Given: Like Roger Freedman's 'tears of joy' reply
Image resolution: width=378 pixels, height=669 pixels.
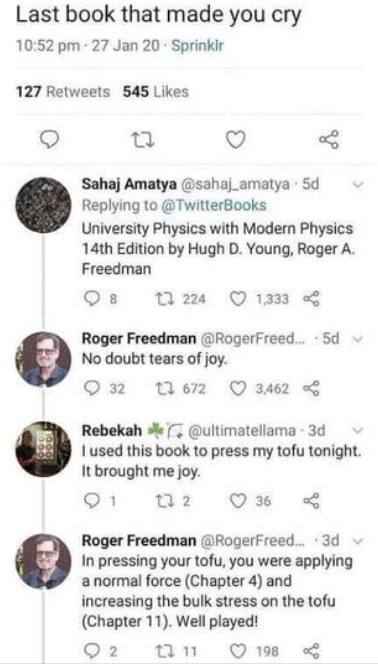Looking at the screenshot, I should [x=238, y=388].
